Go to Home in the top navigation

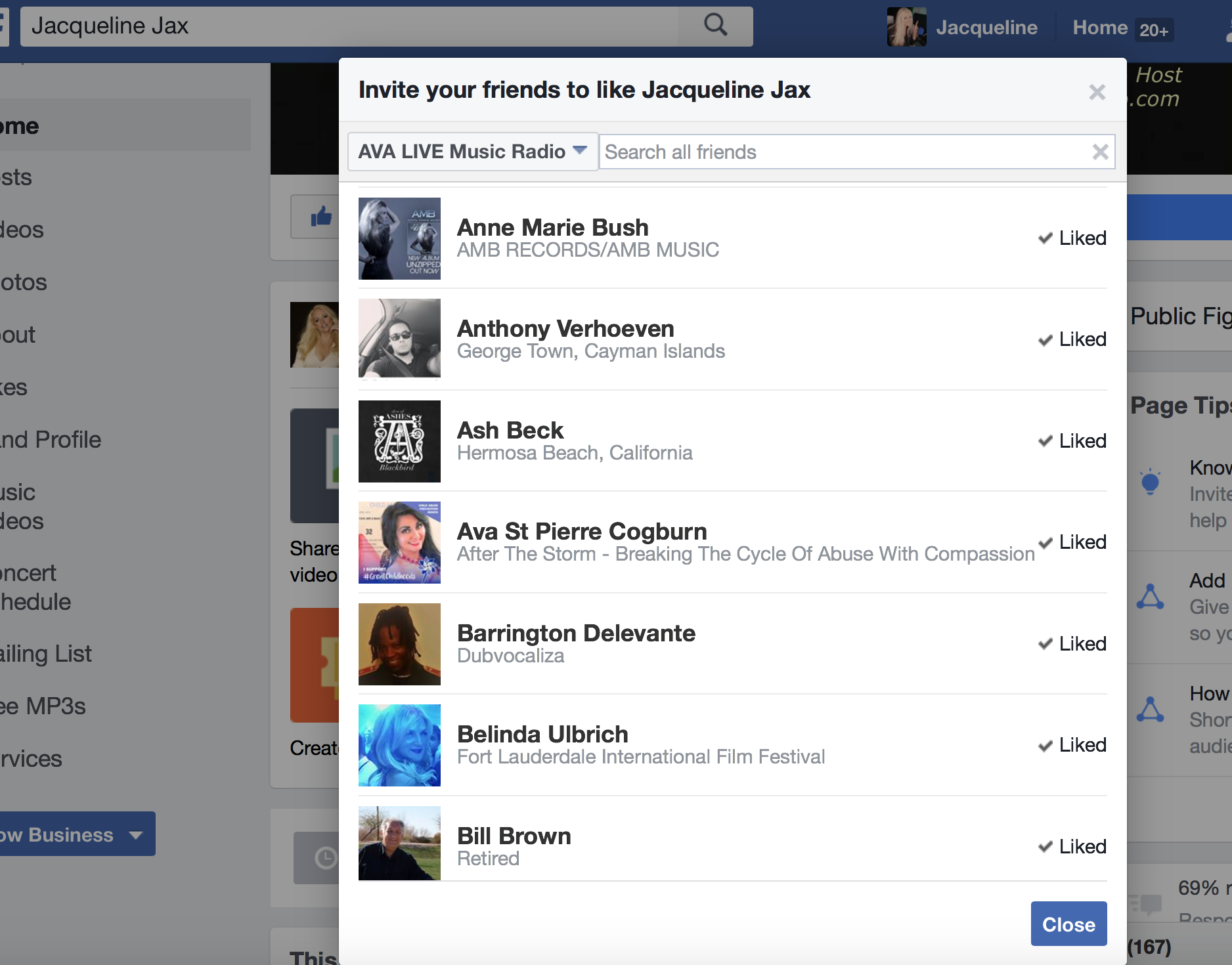click(1100, 28)
